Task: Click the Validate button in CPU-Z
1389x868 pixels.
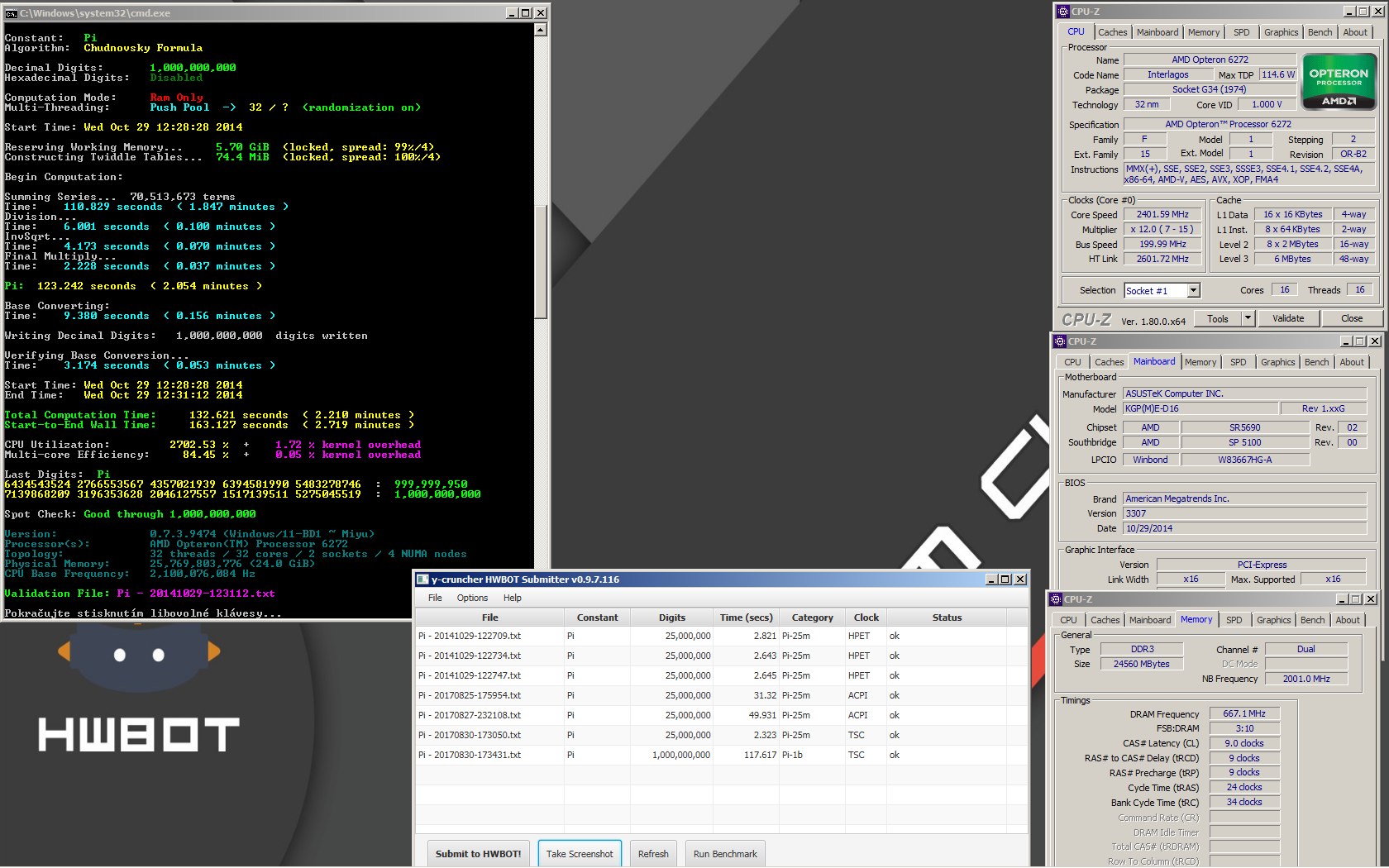Action: pyautogui.click(x=1287, y=318)
